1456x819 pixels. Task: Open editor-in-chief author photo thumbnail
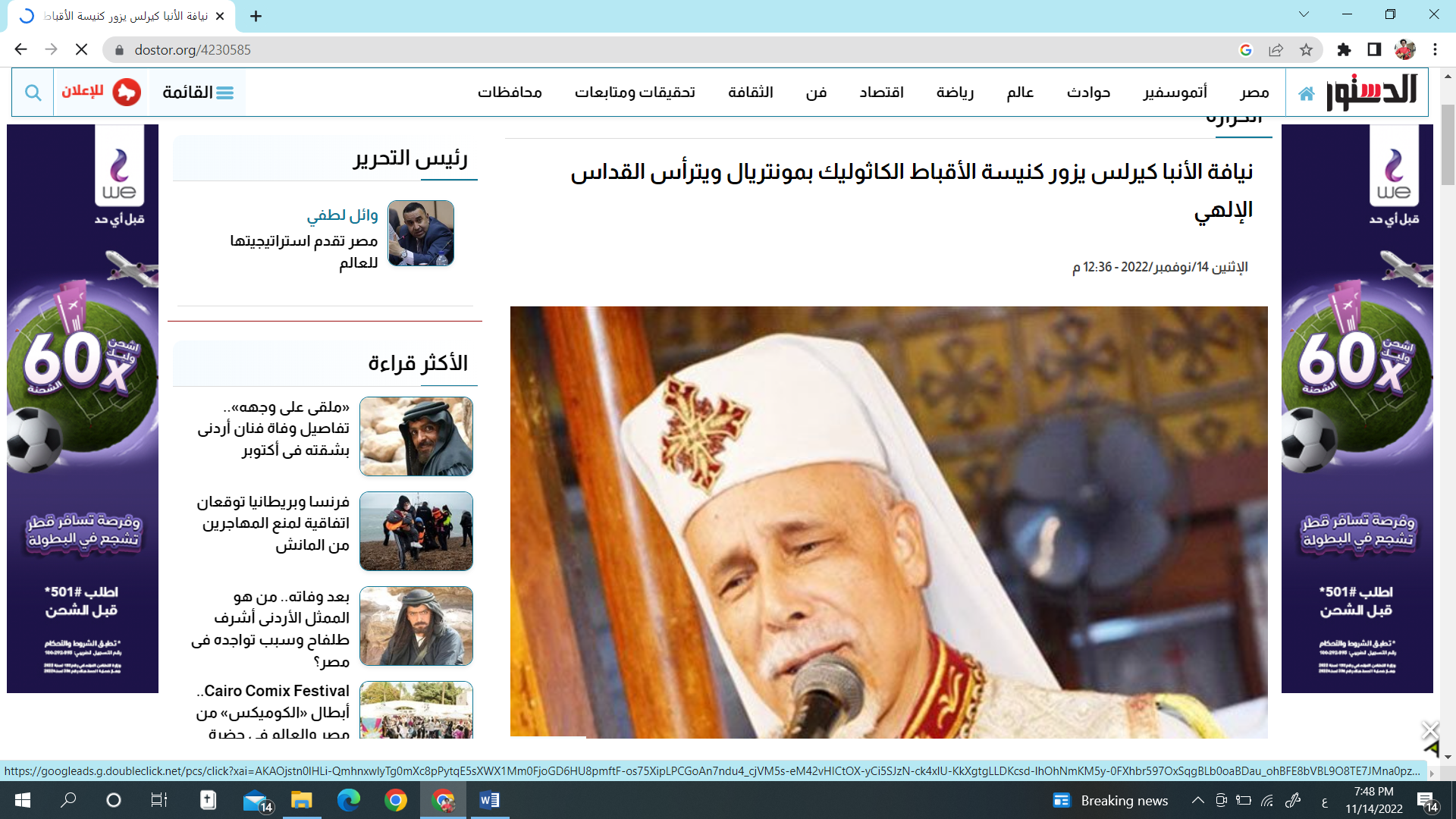(421, 234)
